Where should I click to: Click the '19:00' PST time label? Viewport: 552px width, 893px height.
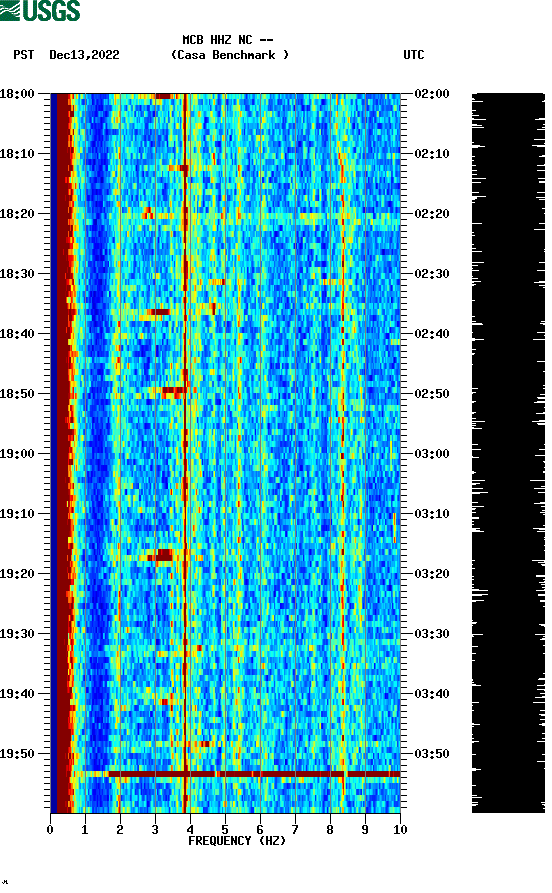[x=17, y=454]
